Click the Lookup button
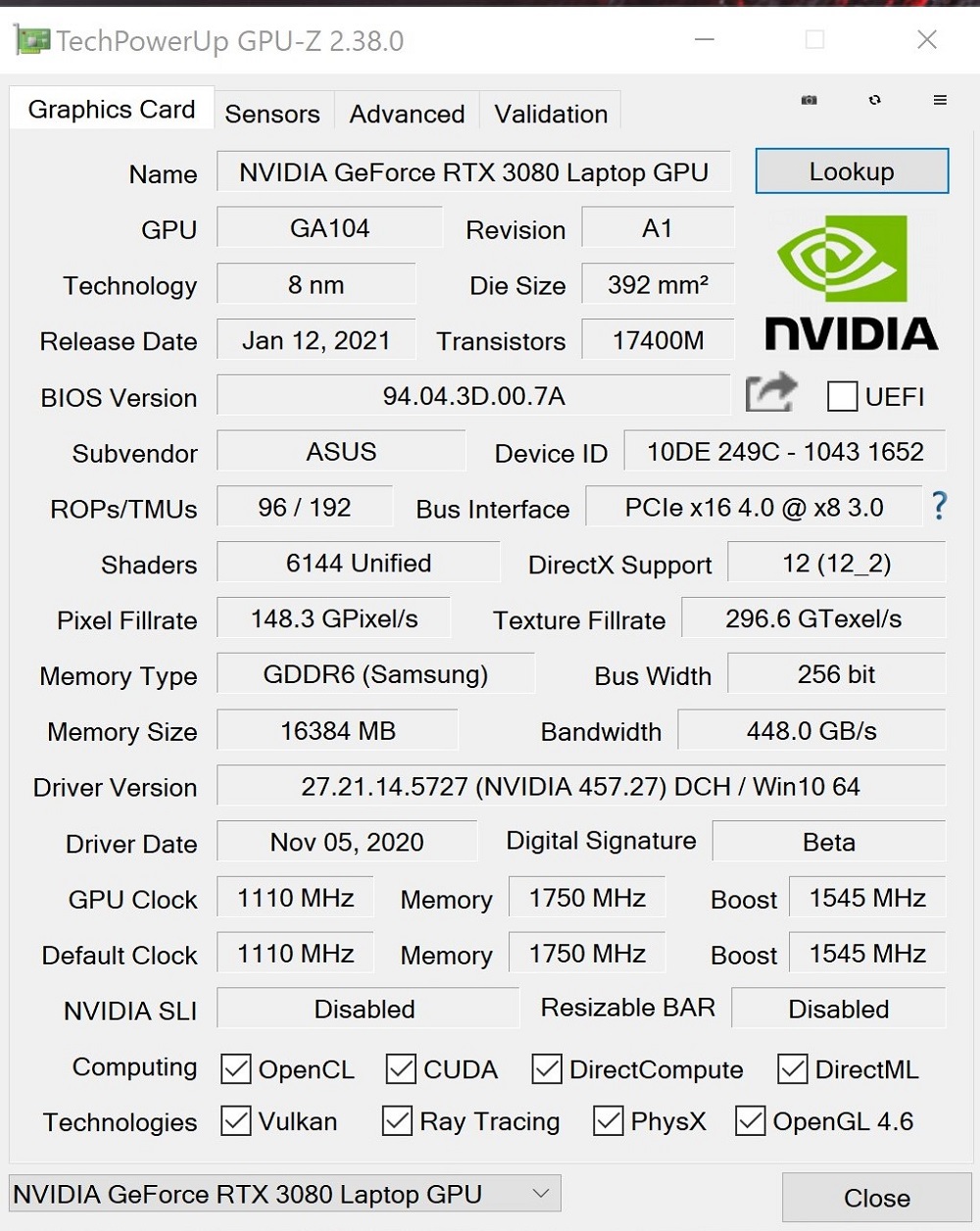The height and width of the screenshot is (1231, 980). (852, 172)
